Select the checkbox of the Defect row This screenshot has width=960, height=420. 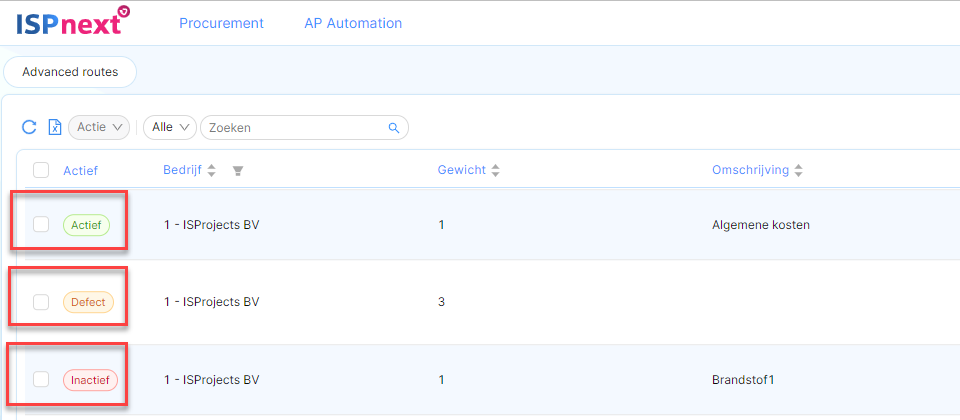pos(41,302)
